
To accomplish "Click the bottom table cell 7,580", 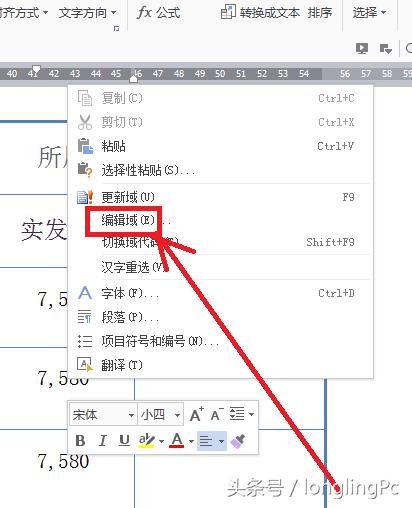I will pos(67,468).
